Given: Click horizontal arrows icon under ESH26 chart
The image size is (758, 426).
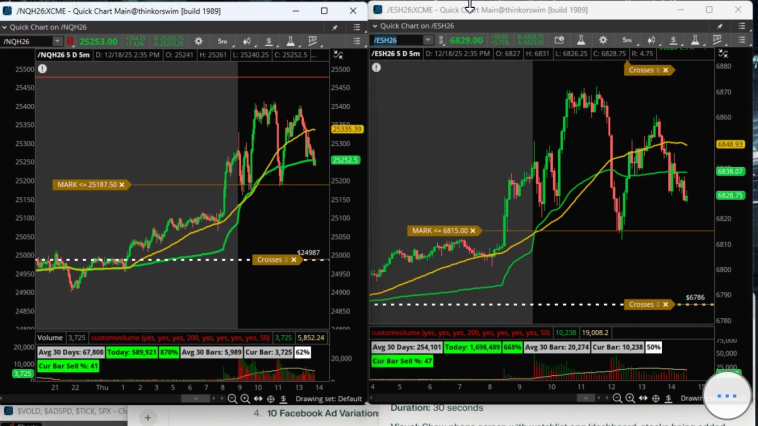Looking at the screenshot, I should pos(643,398).
